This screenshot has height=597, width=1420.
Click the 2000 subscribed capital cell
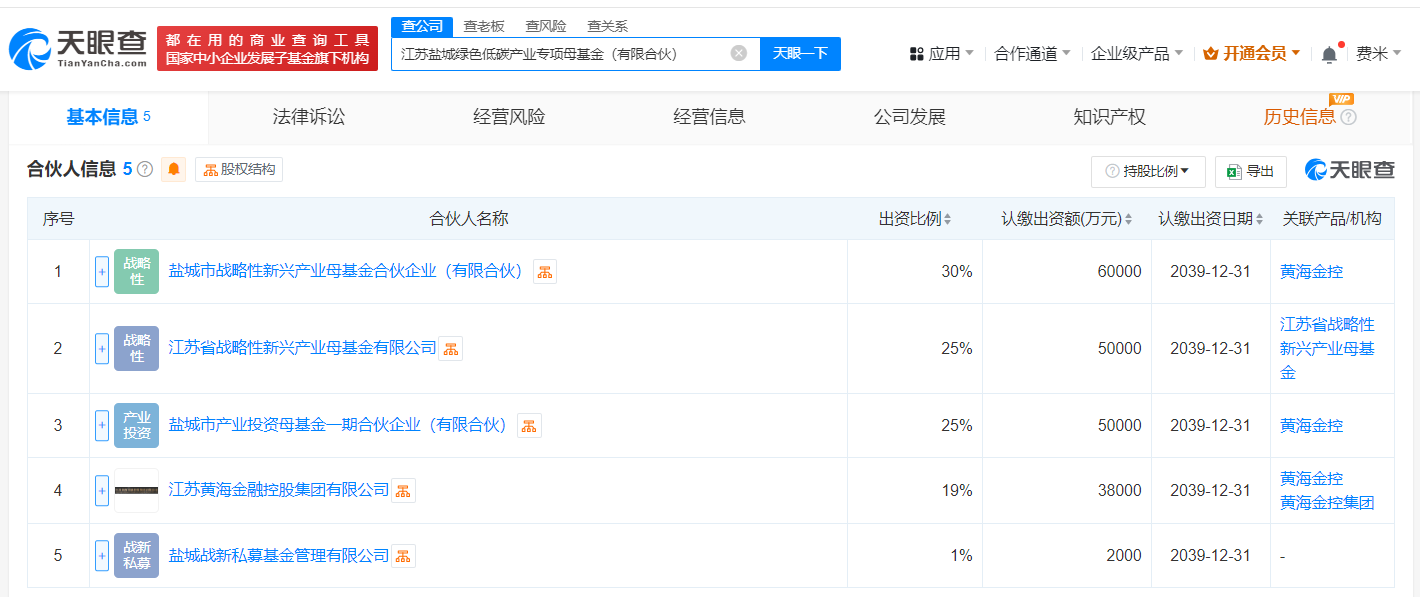tap(1067, 555)
